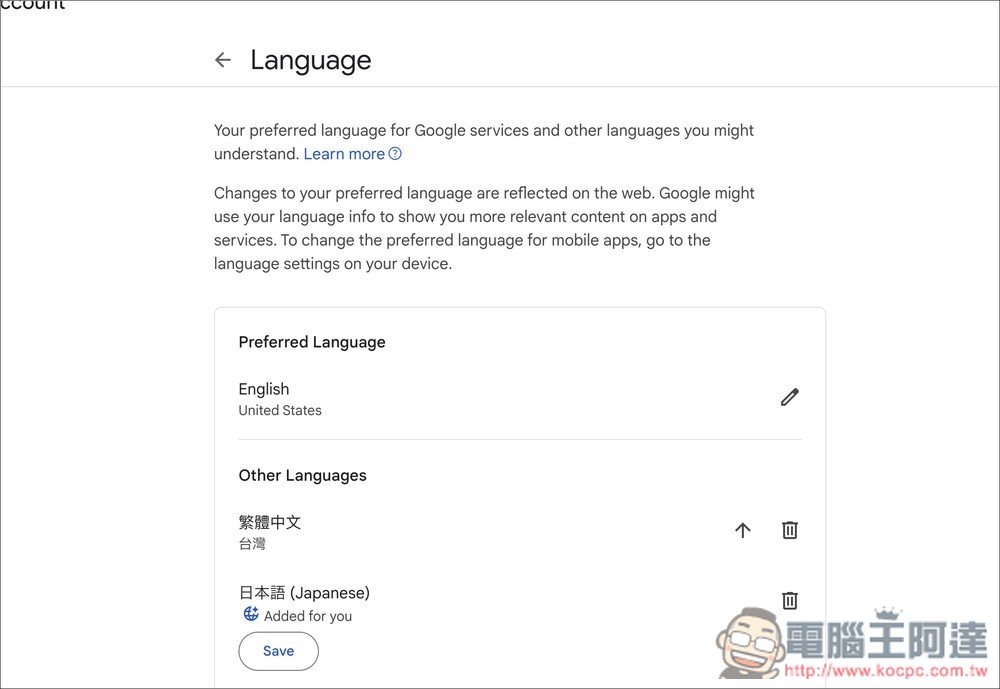Select the 繁體中文 language row text
The height and width of the screenshot is (689, 1000).
coord(270,522)
